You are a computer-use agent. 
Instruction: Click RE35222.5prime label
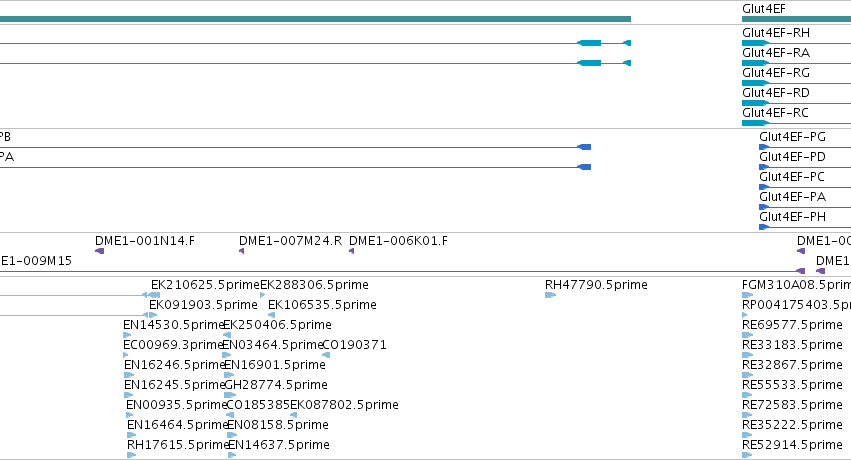(x=792, y=425)
